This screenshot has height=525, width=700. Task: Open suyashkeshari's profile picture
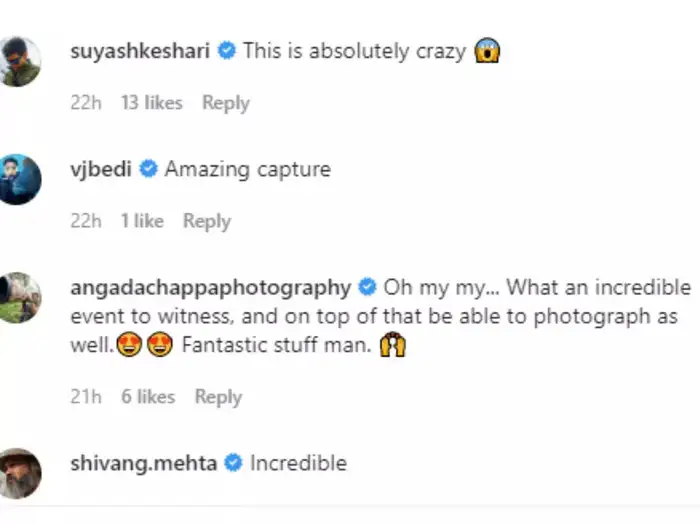point(19,61)
